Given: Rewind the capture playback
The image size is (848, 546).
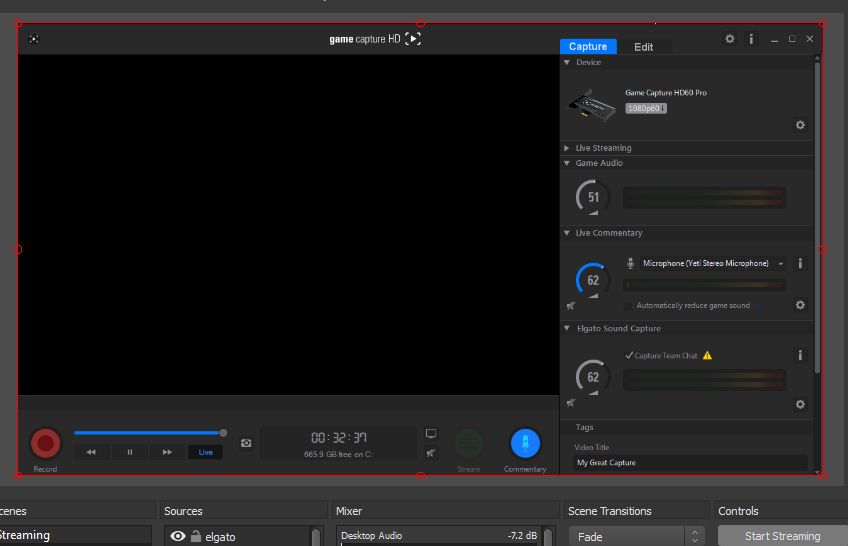Looking at the screenshot, I should click(x=91, y=452).
